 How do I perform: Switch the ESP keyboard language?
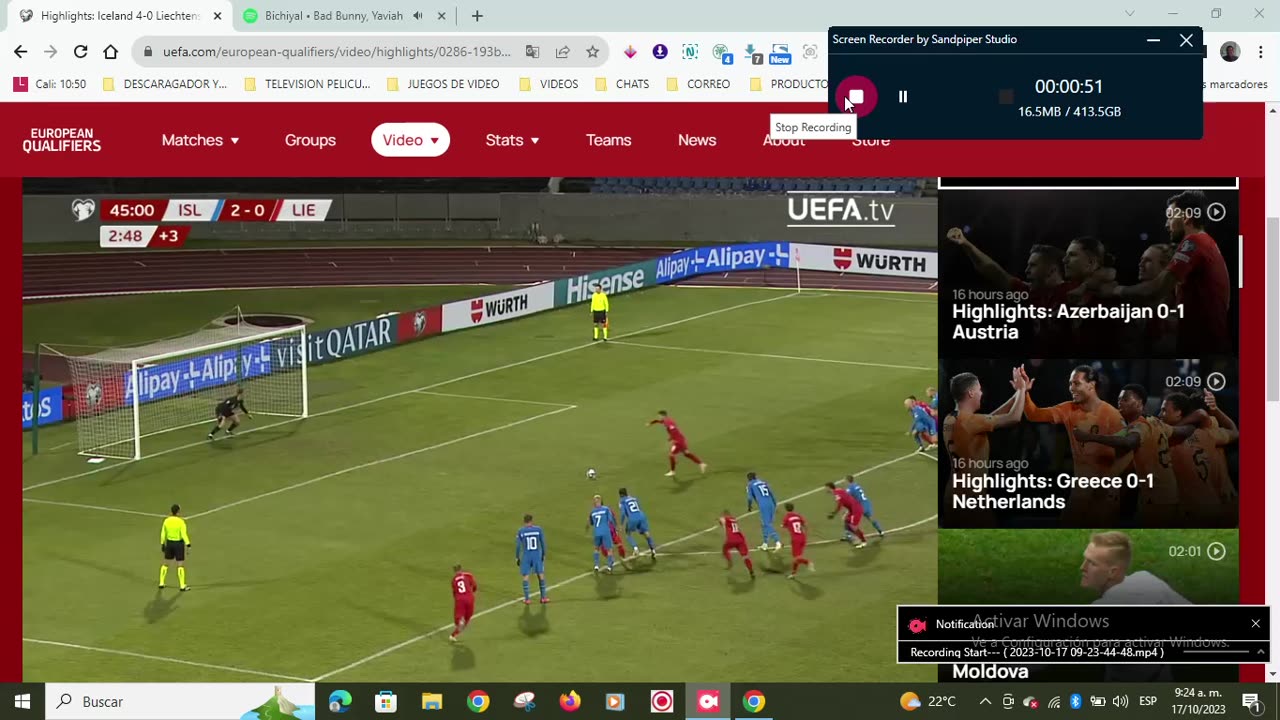click(1148, 701)
